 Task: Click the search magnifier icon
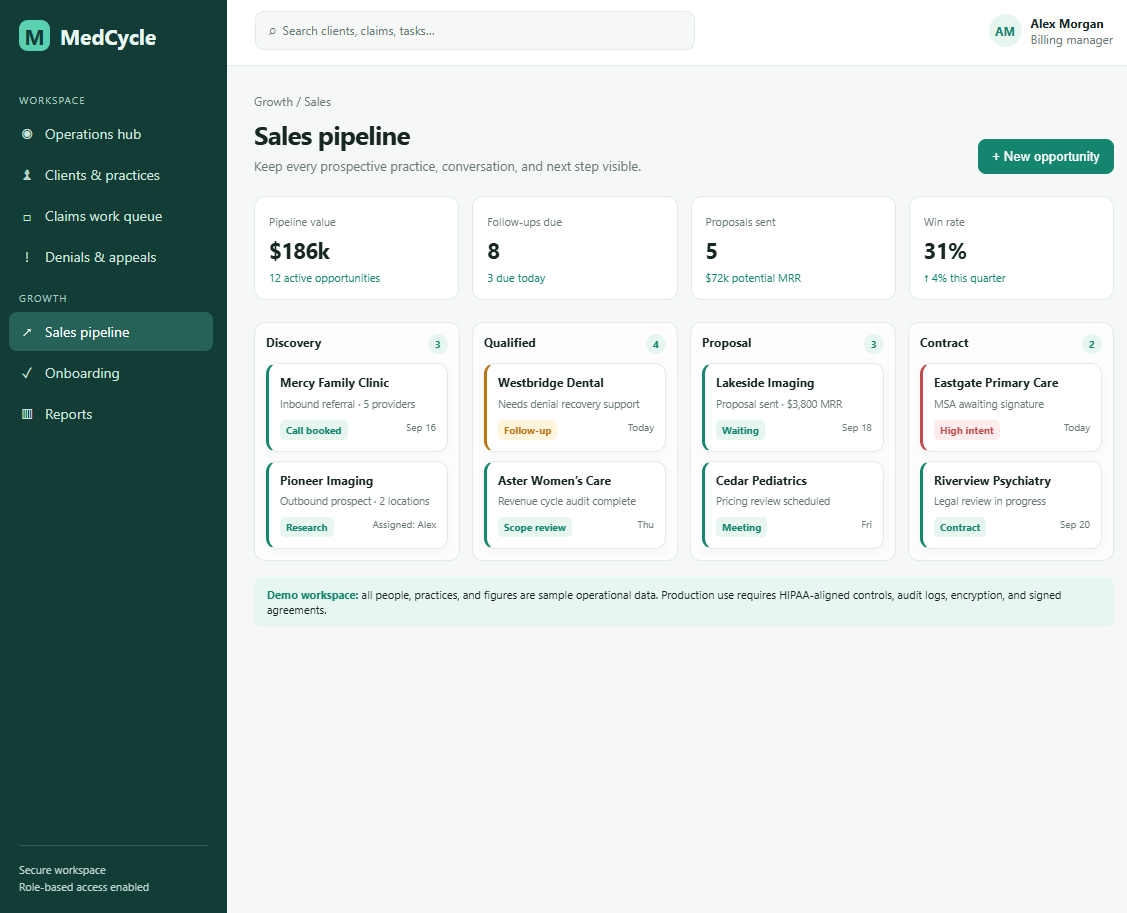(x=272, y=31)
